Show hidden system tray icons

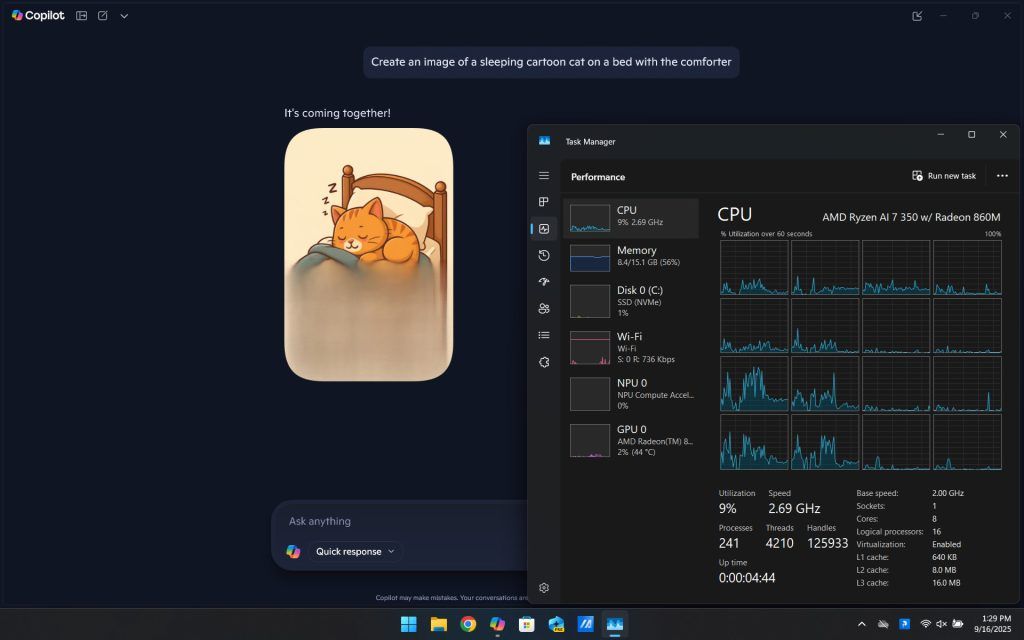pos(861,624)
